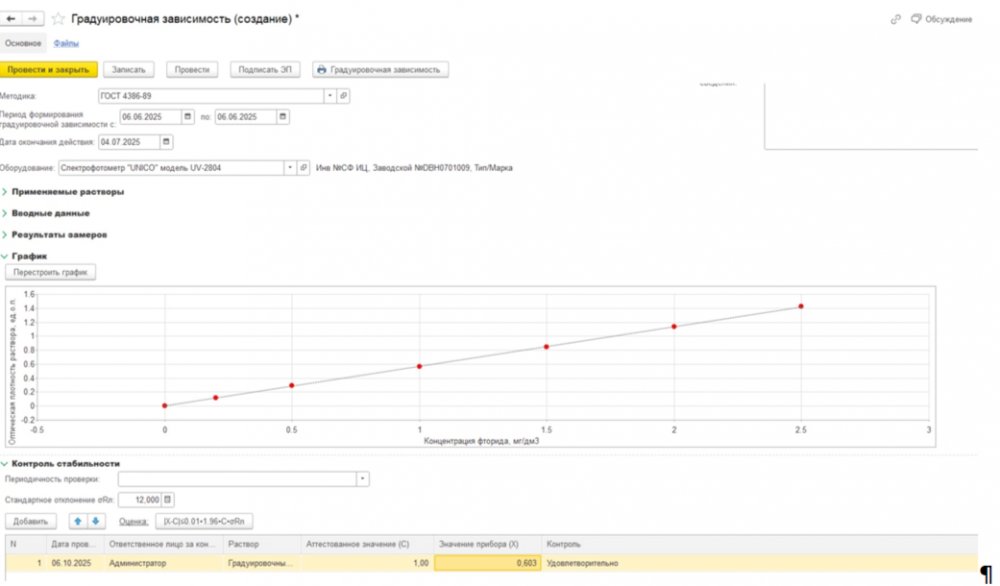Open the calculator for Стандартное отклонение

168,499
